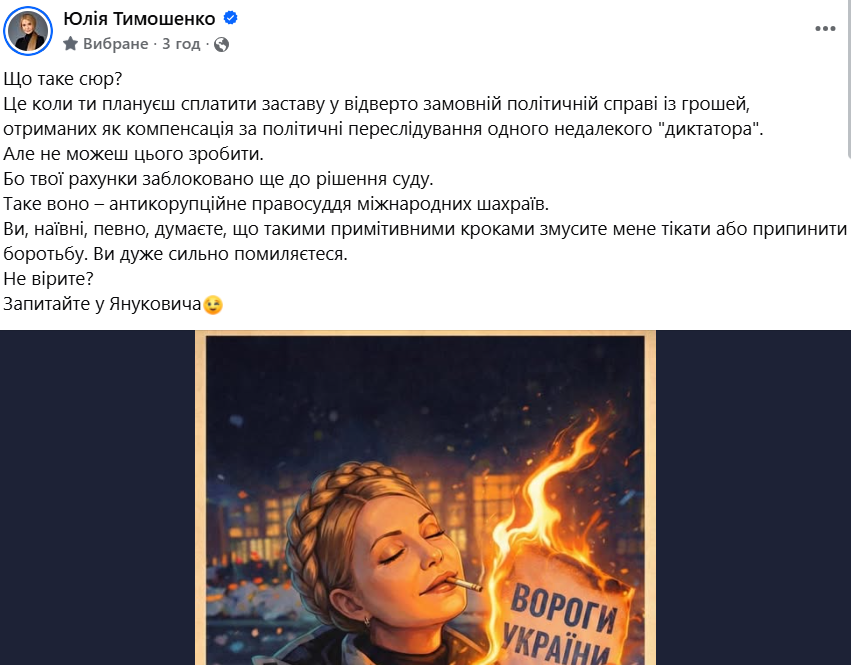Click Юлія Тимошенко's profile avatar
This screenshot has height=665, width=851.
coord(28,31)
